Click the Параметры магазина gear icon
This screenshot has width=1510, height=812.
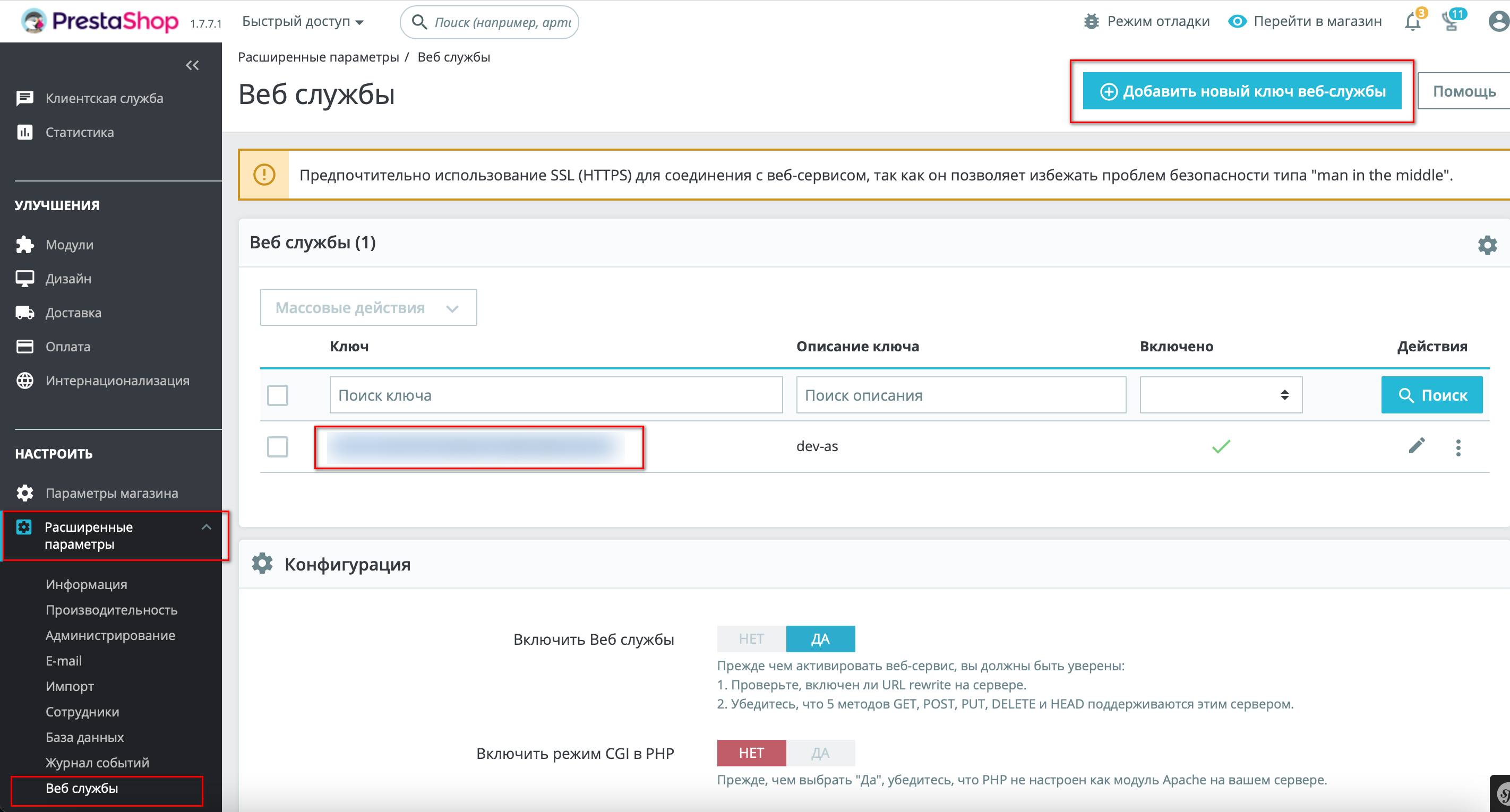point(24,493)
